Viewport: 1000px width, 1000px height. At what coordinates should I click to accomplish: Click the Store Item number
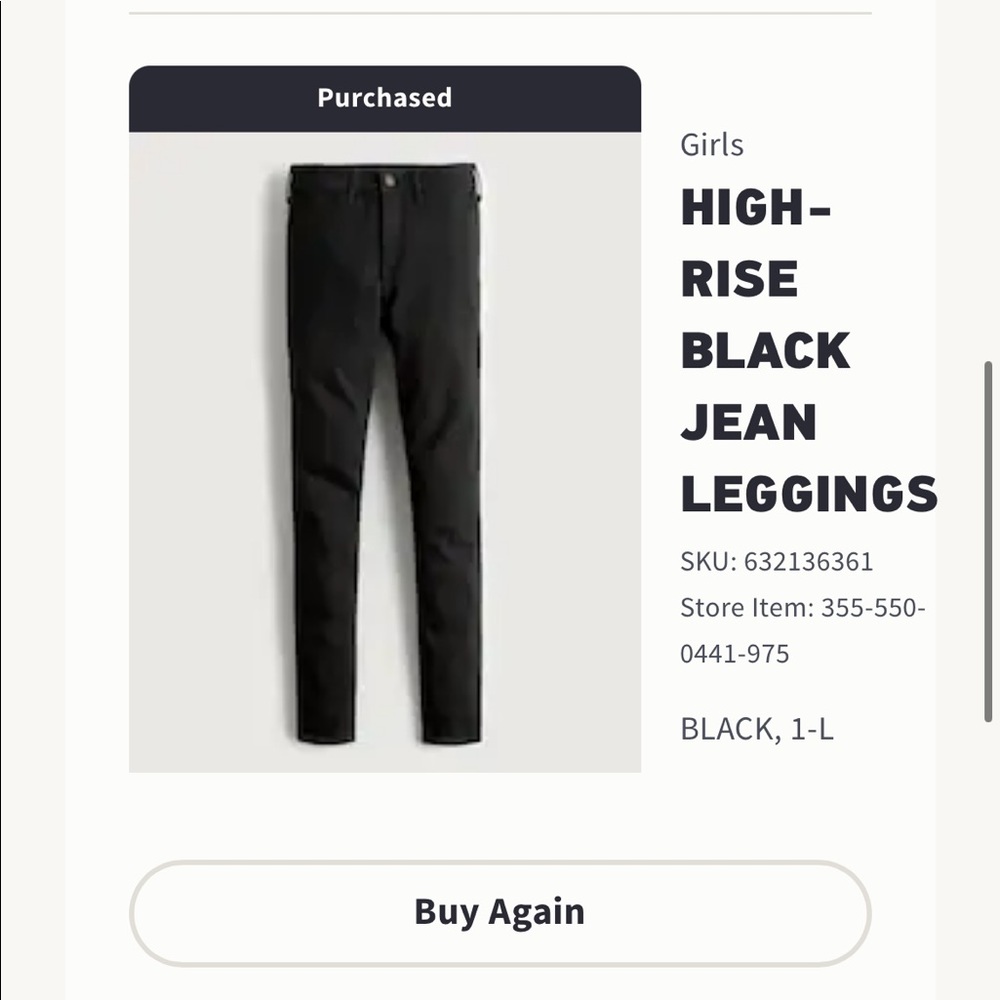(x=804, y=607)
